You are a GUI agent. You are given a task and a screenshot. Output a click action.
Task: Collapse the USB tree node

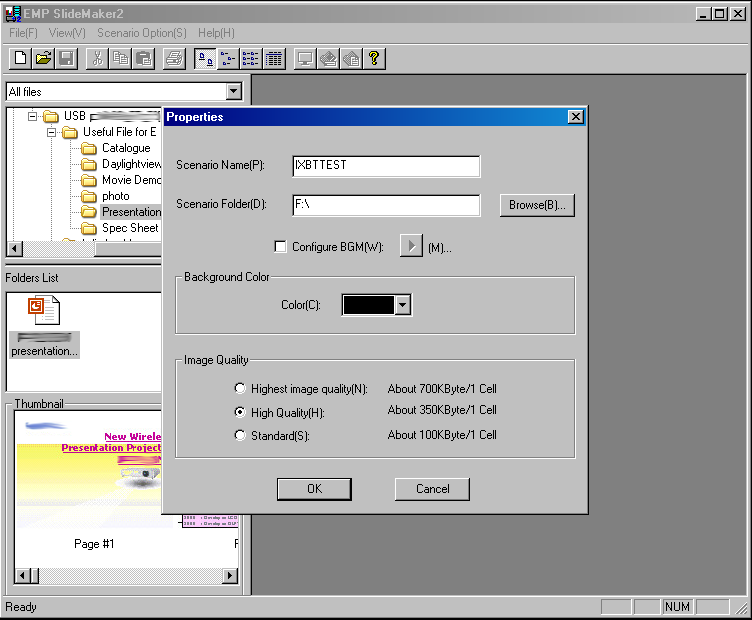pyautogui.click(x=32, y=116)
